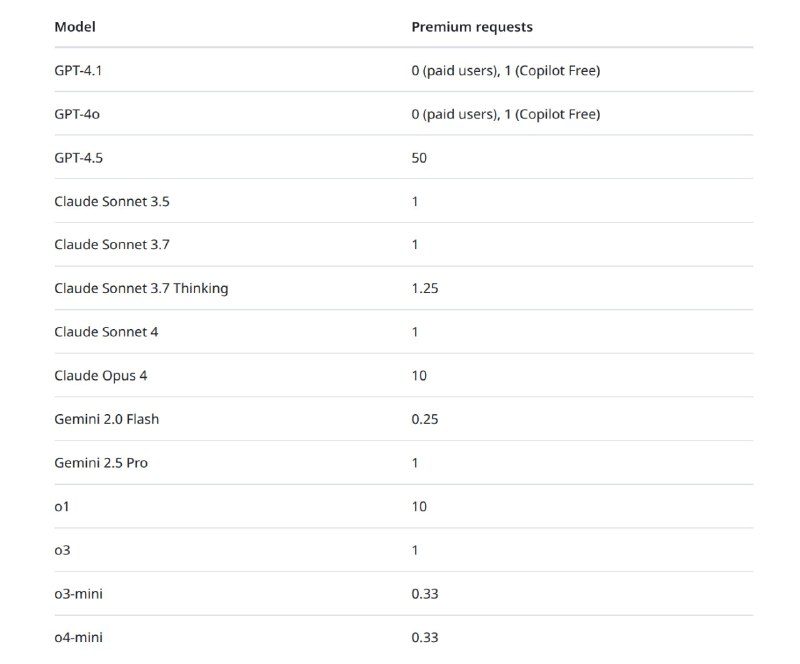The image size is (800, 664).
Task: Click the GPT-4o row label
Action: tap(77, 114)
